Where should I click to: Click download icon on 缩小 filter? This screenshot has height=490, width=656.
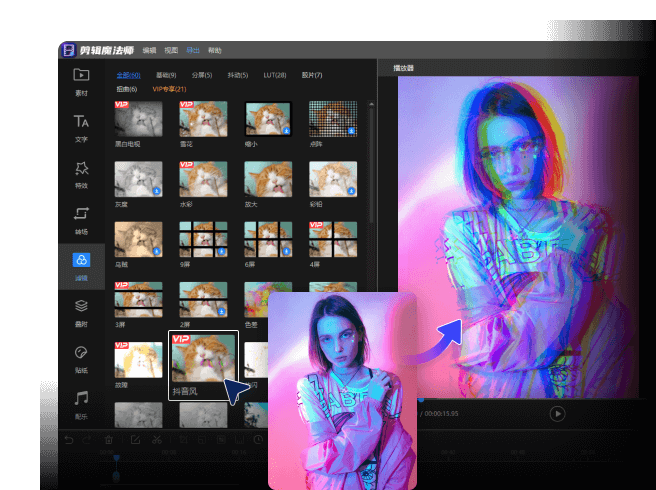pyautogui.click(x=287, y=130)
